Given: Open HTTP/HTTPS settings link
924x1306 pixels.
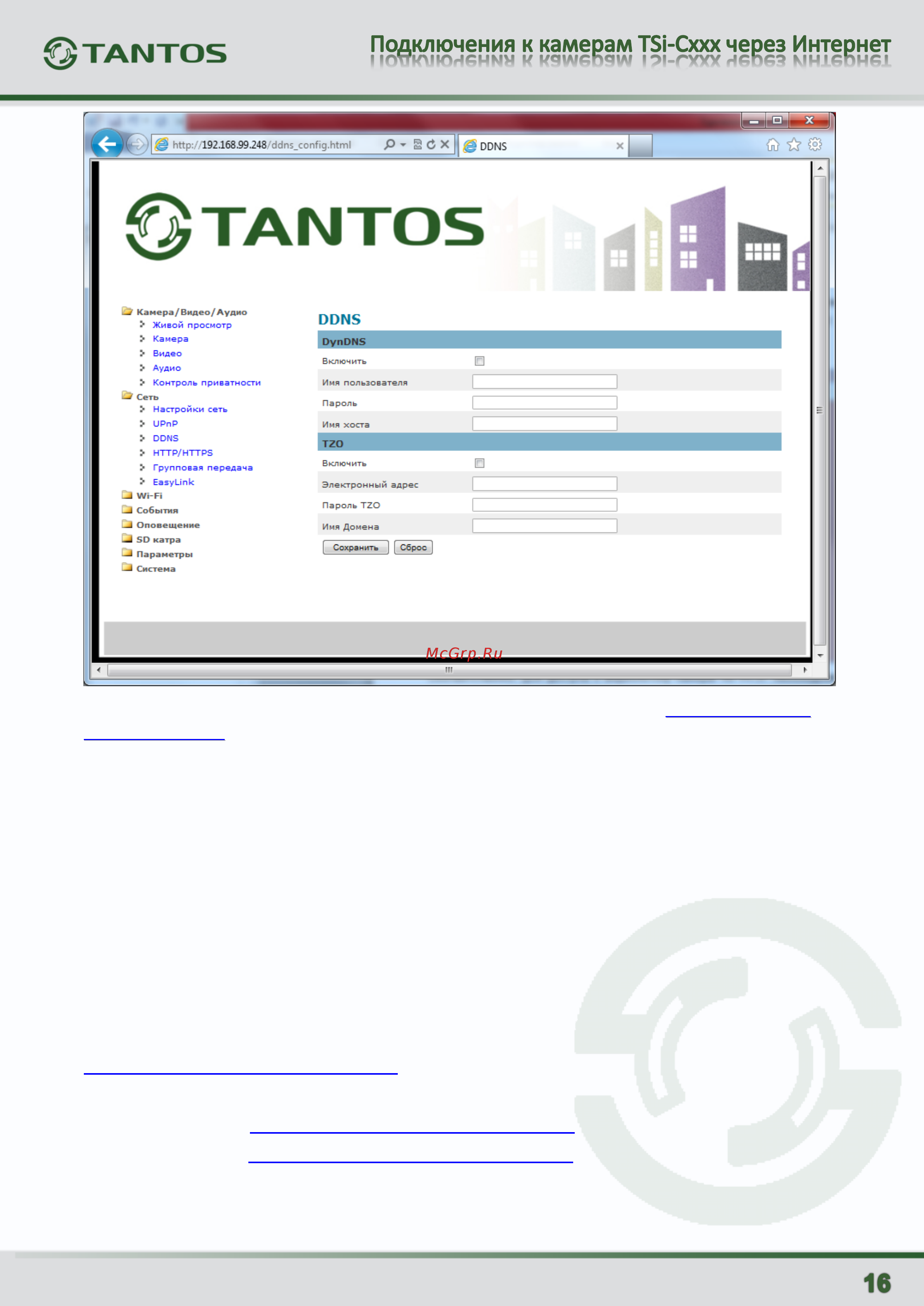Looking at the screenshot, I should (x=183, y=453).
